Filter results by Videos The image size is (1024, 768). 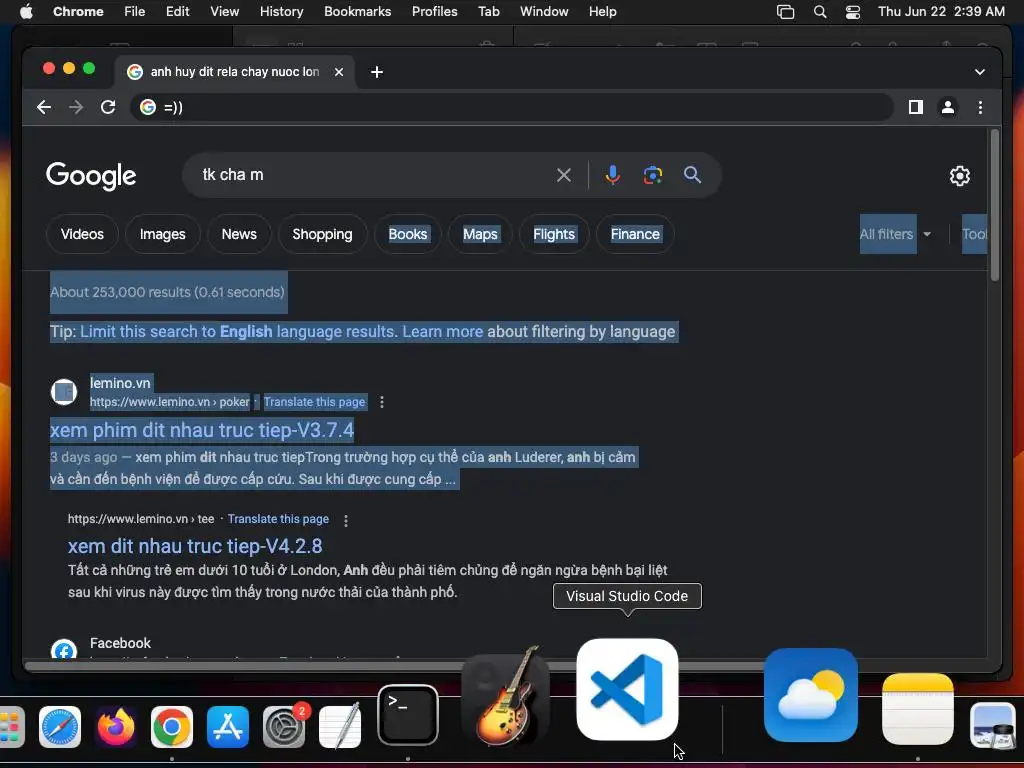pos(82,234)
